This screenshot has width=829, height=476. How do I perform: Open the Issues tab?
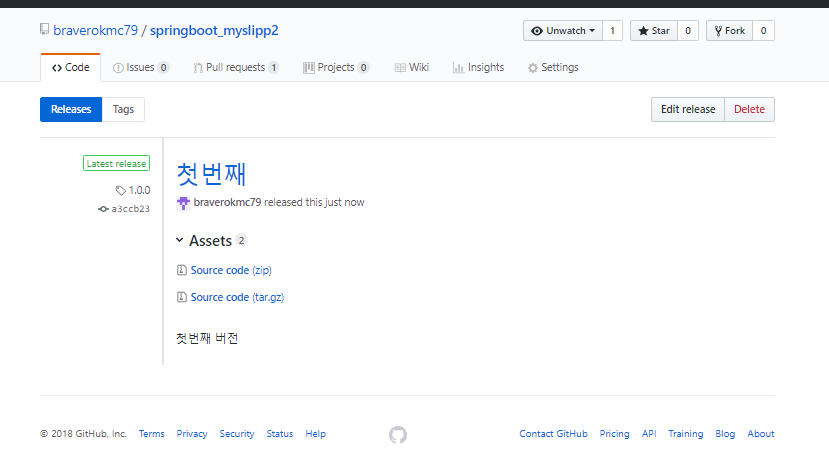tap(141, 68)
